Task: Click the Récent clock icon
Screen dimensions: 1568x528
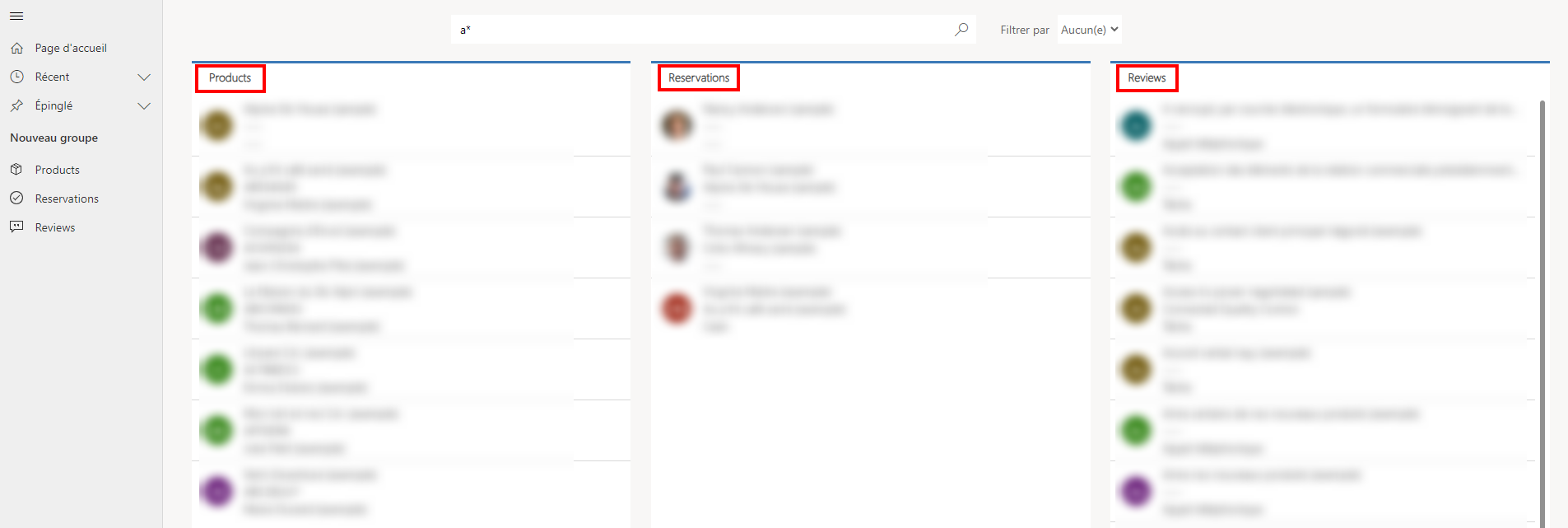Action: pyautogui.click(x=16, y=77)
